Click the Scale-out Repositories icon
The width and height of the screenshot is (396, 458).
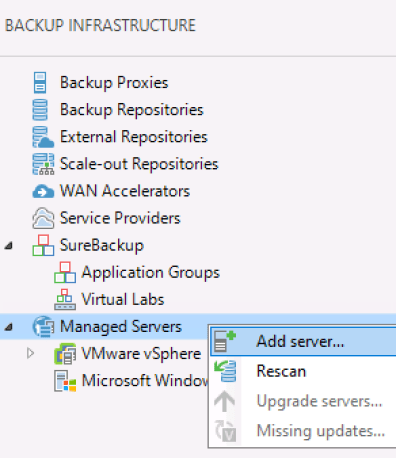[43, 164]
